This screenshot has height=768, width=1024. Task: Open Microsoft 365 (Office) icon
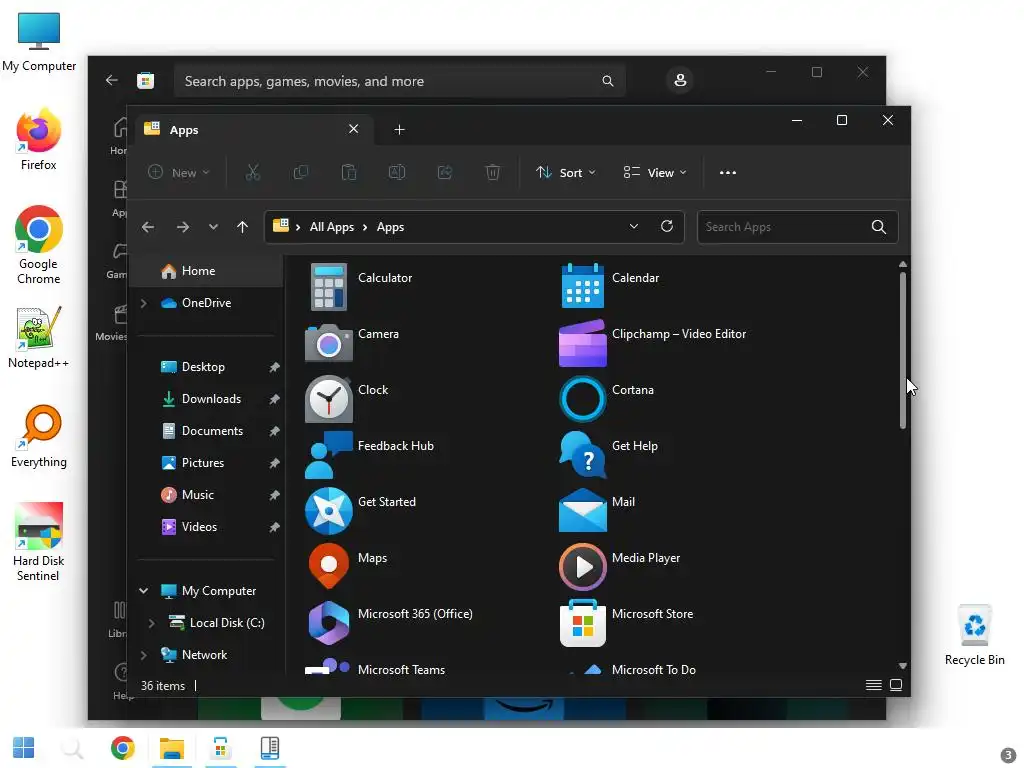[x=328, y=623]
